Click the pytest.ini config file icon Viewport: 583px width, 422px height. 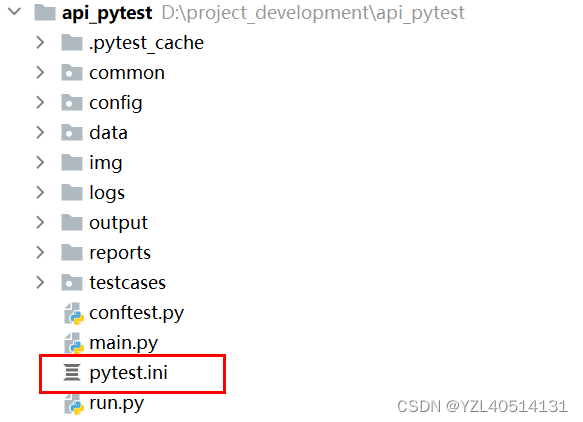pos(72,373)
